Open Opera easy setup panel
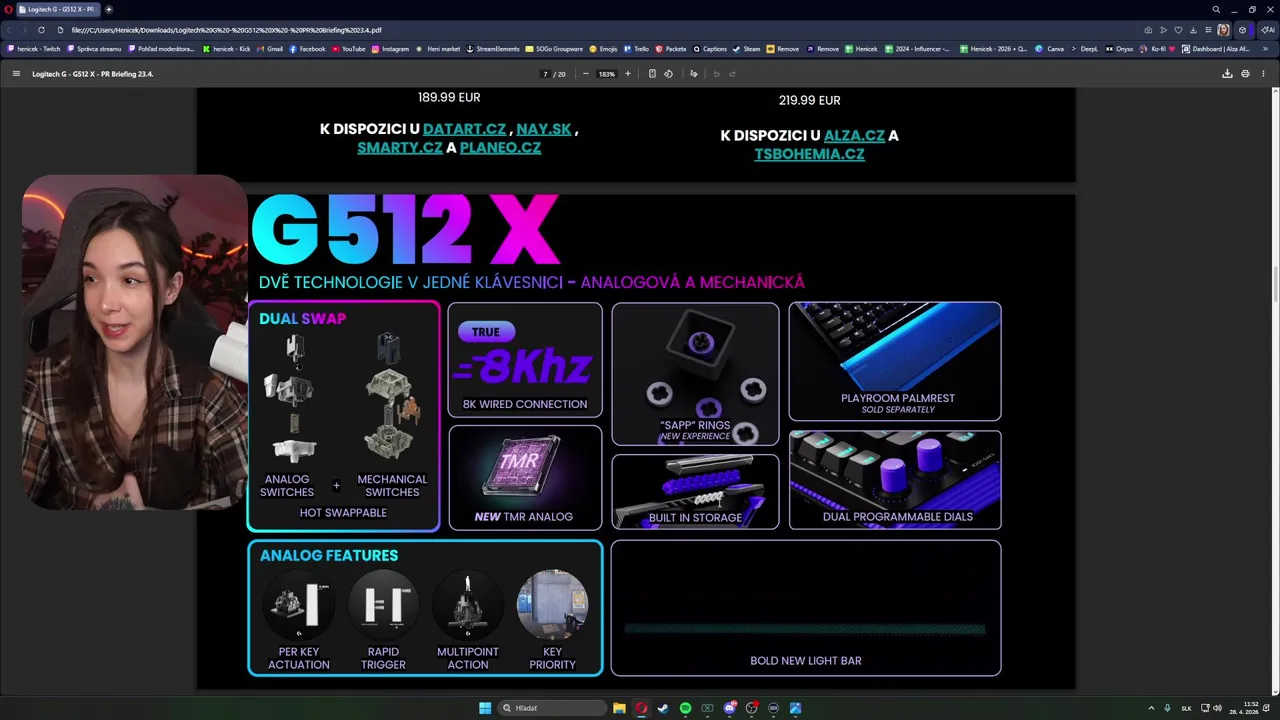This screenshot has width=1280, height=720. tap(1208, 30)
